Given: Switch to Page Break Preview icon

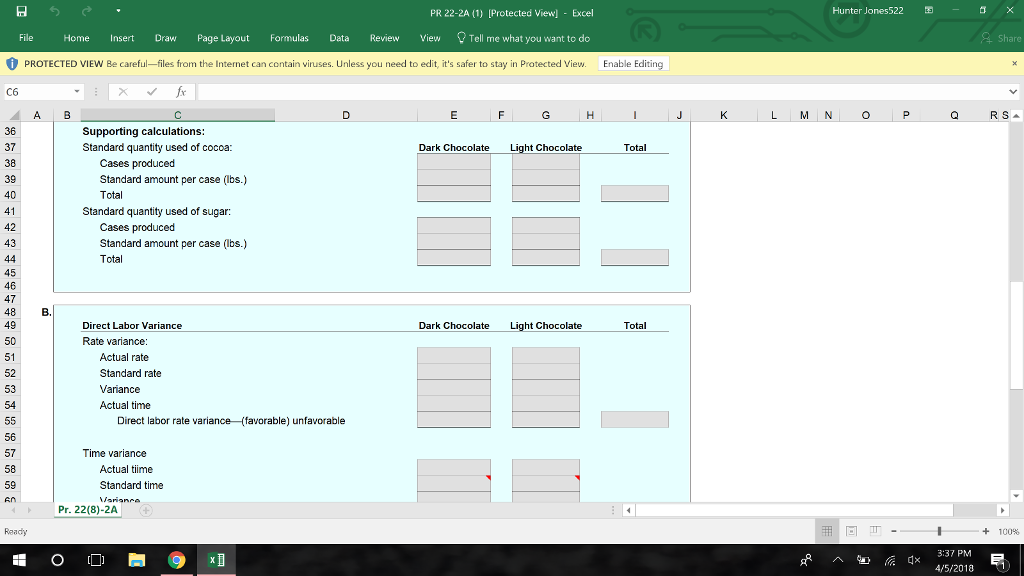Looking at the screenshot, I should tap(875, 531).
